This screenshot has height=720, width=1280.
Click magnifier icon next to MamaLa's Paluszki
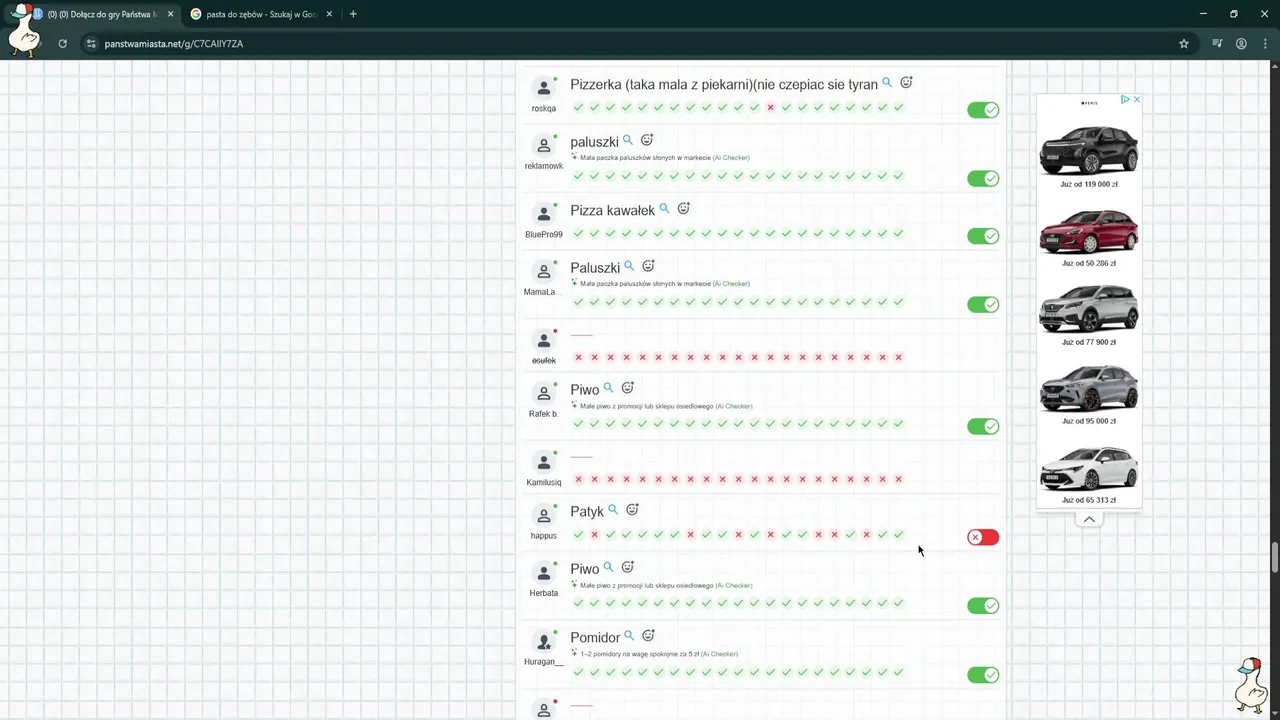pyautogui.click(x=629, y=266)
